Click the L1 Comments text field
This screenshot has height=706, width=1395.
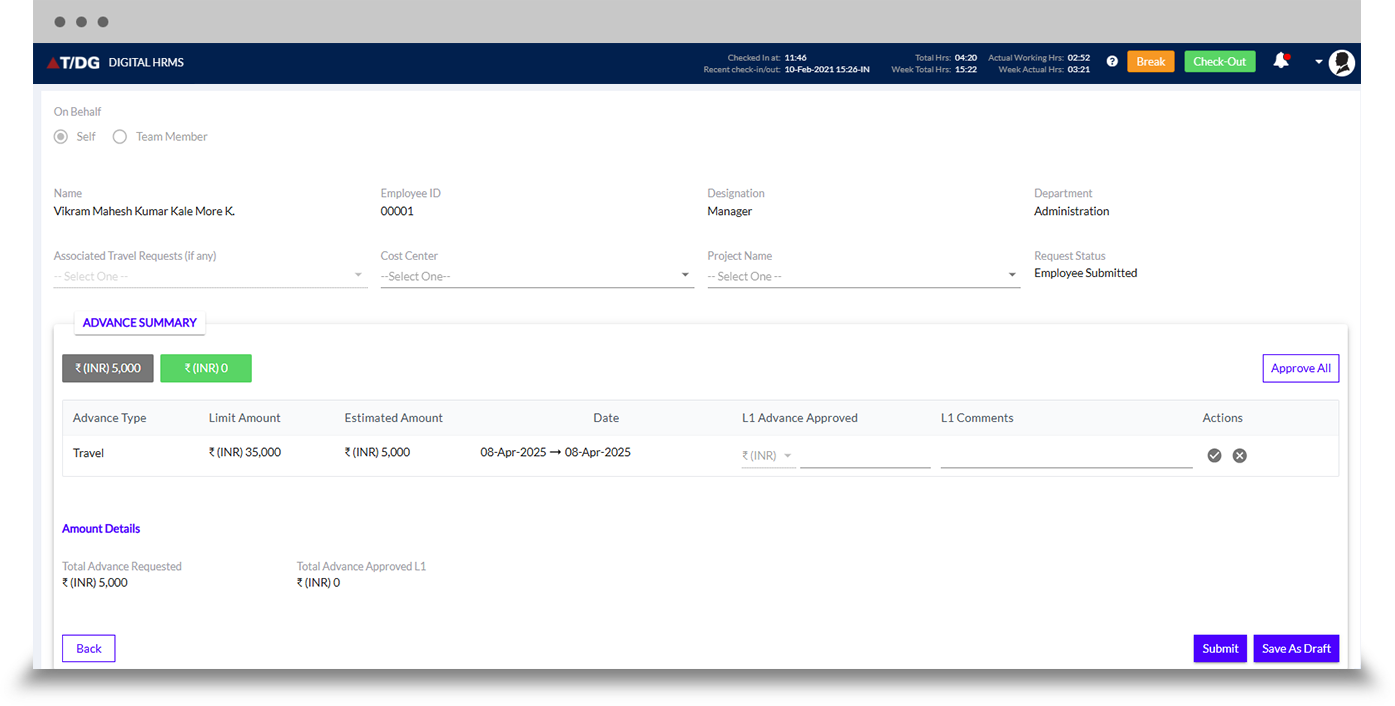click(x=1066, y=456)
